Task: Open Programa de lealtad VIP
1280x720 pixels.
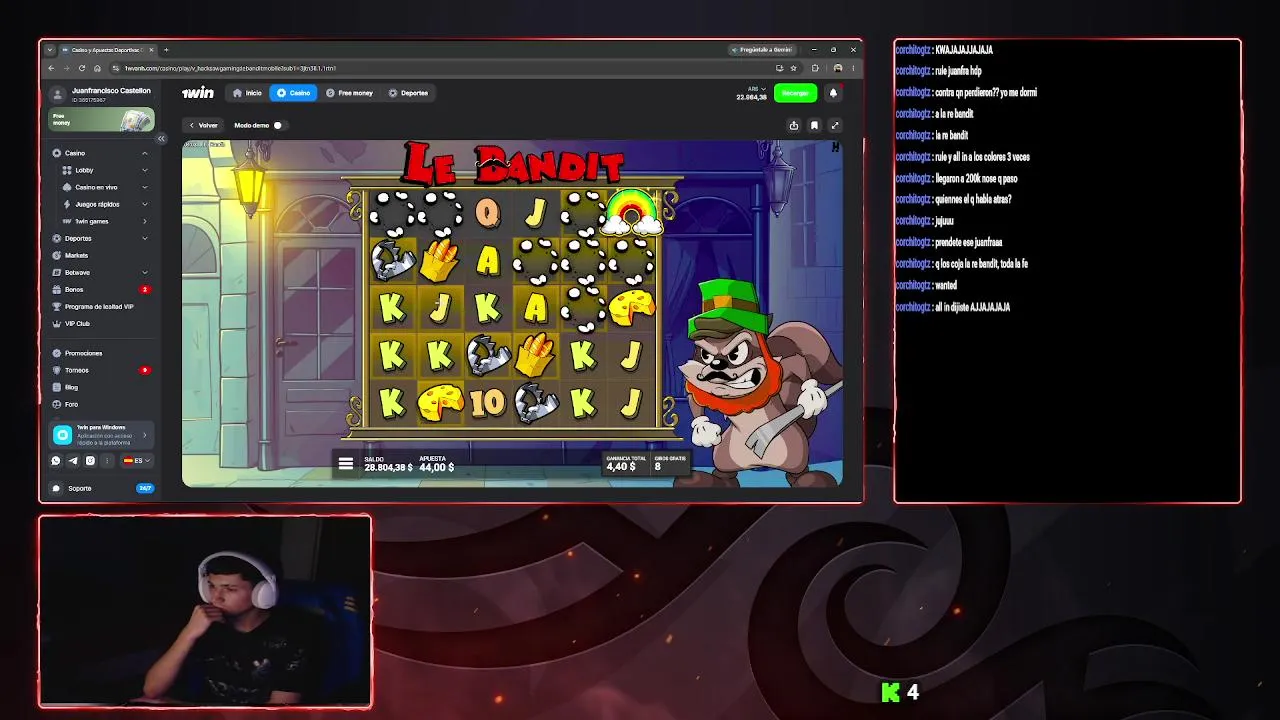Action: [101, 306]
